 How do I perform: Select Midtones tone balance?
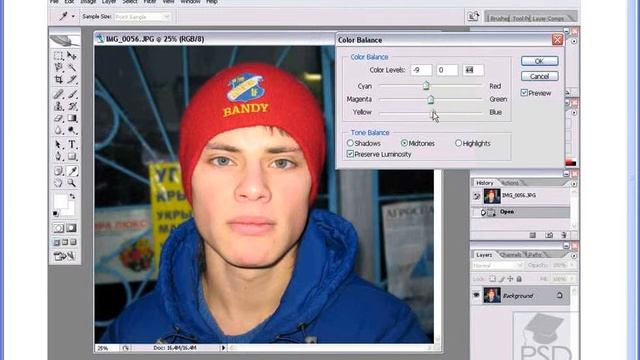click(404, 143)
